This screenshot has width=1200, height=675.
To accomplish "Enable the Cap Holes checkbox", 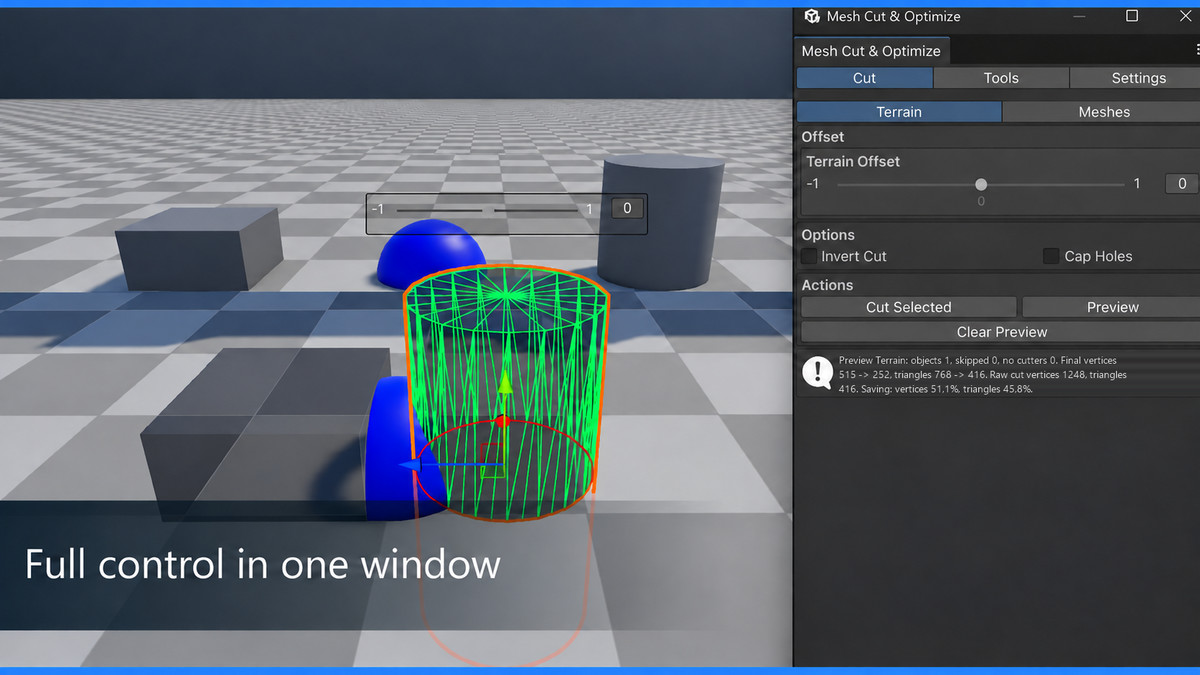I will click(x=1051, y=256).
